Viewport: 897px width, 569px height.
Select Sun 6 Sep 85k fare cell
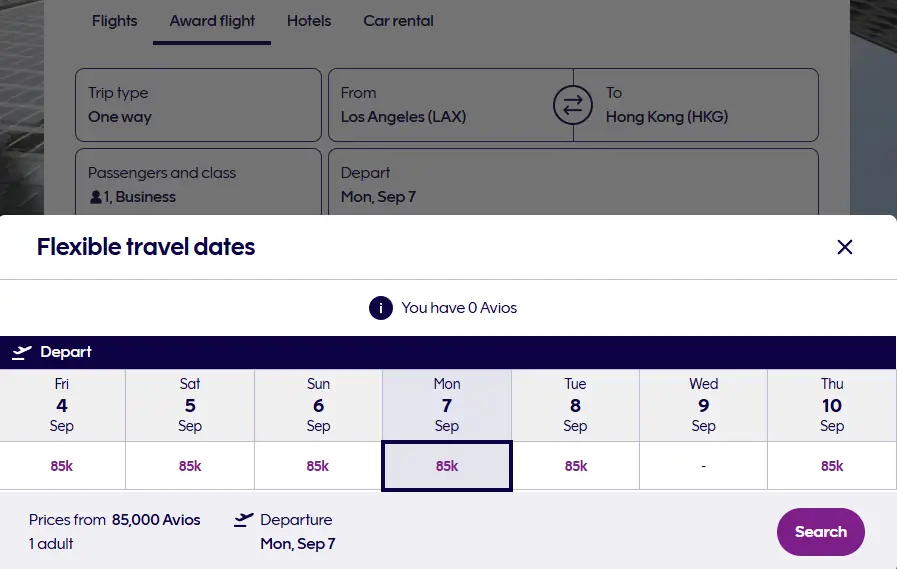point(318,466)
